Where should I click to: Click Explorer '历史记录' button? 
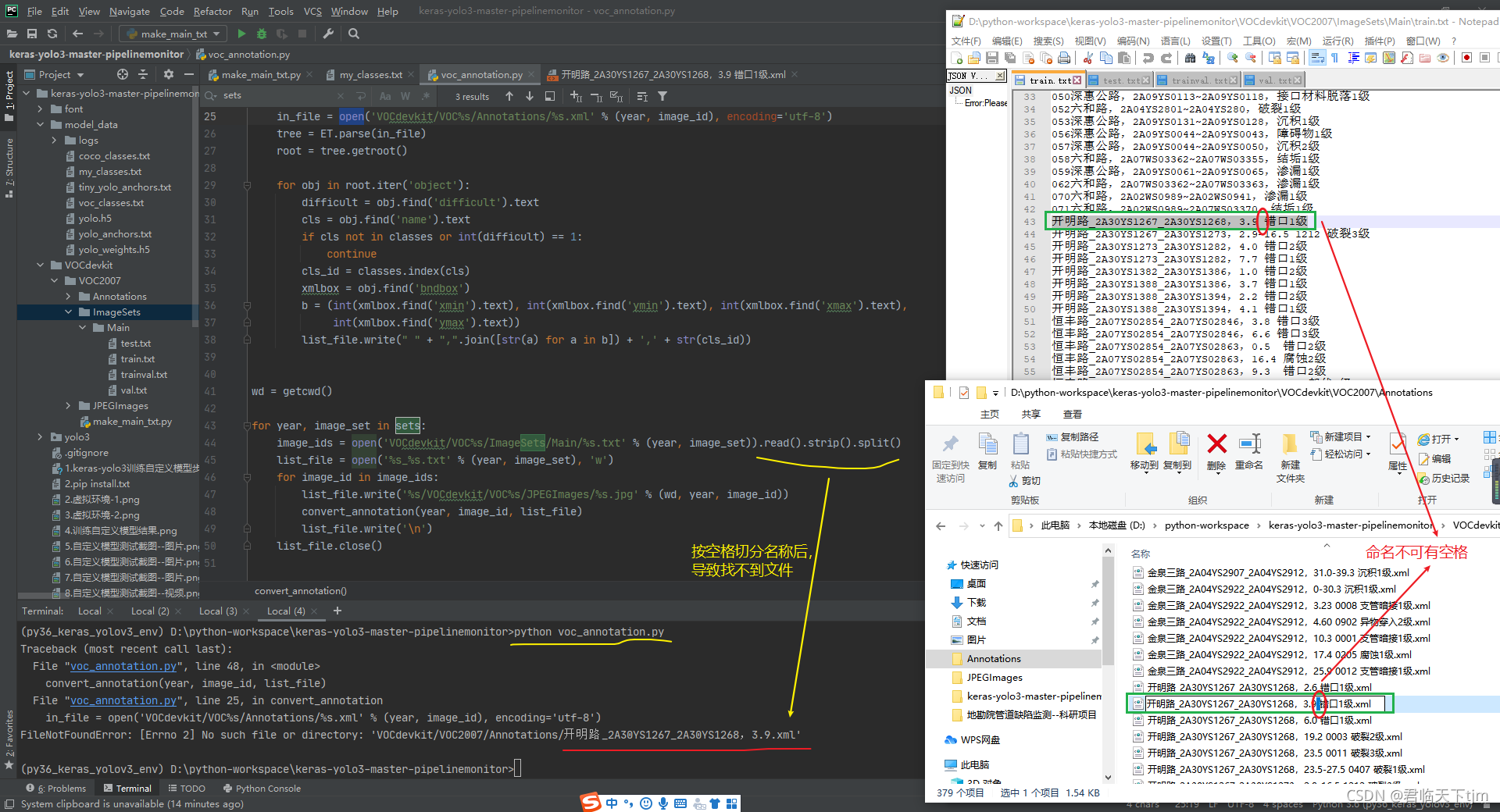(x=1444, y=478)
